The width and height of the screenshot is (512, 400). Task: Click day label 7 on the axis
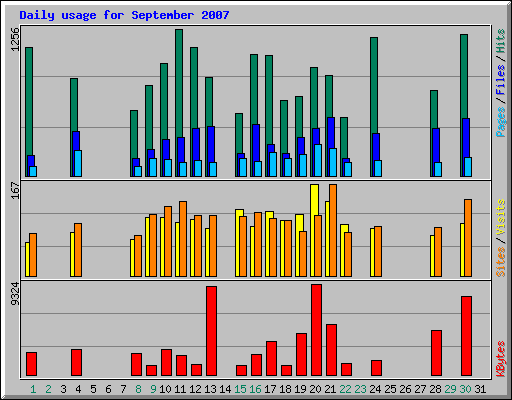click(123, 389)
